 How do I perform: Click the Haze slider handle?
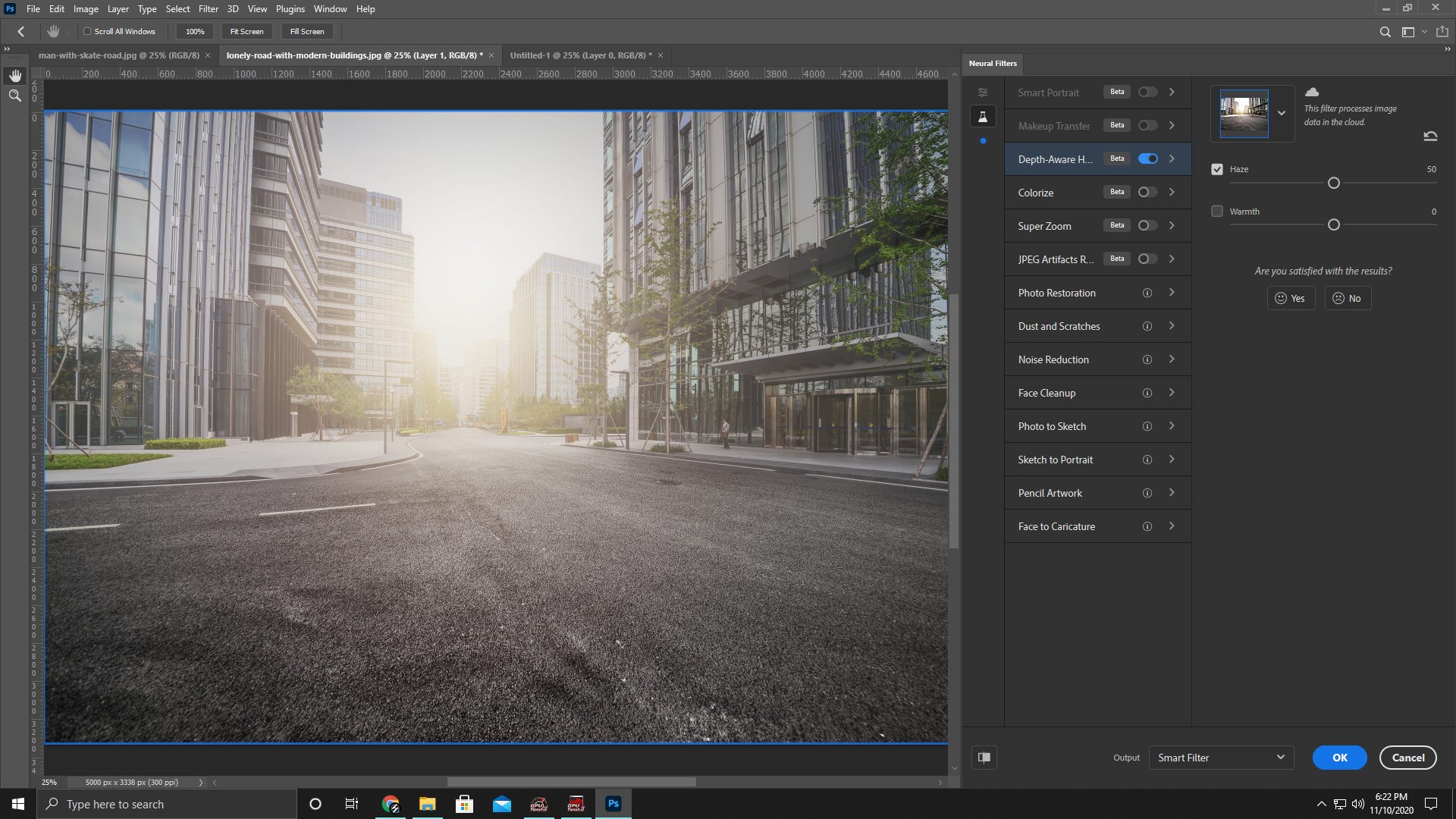pos(1334,184)
